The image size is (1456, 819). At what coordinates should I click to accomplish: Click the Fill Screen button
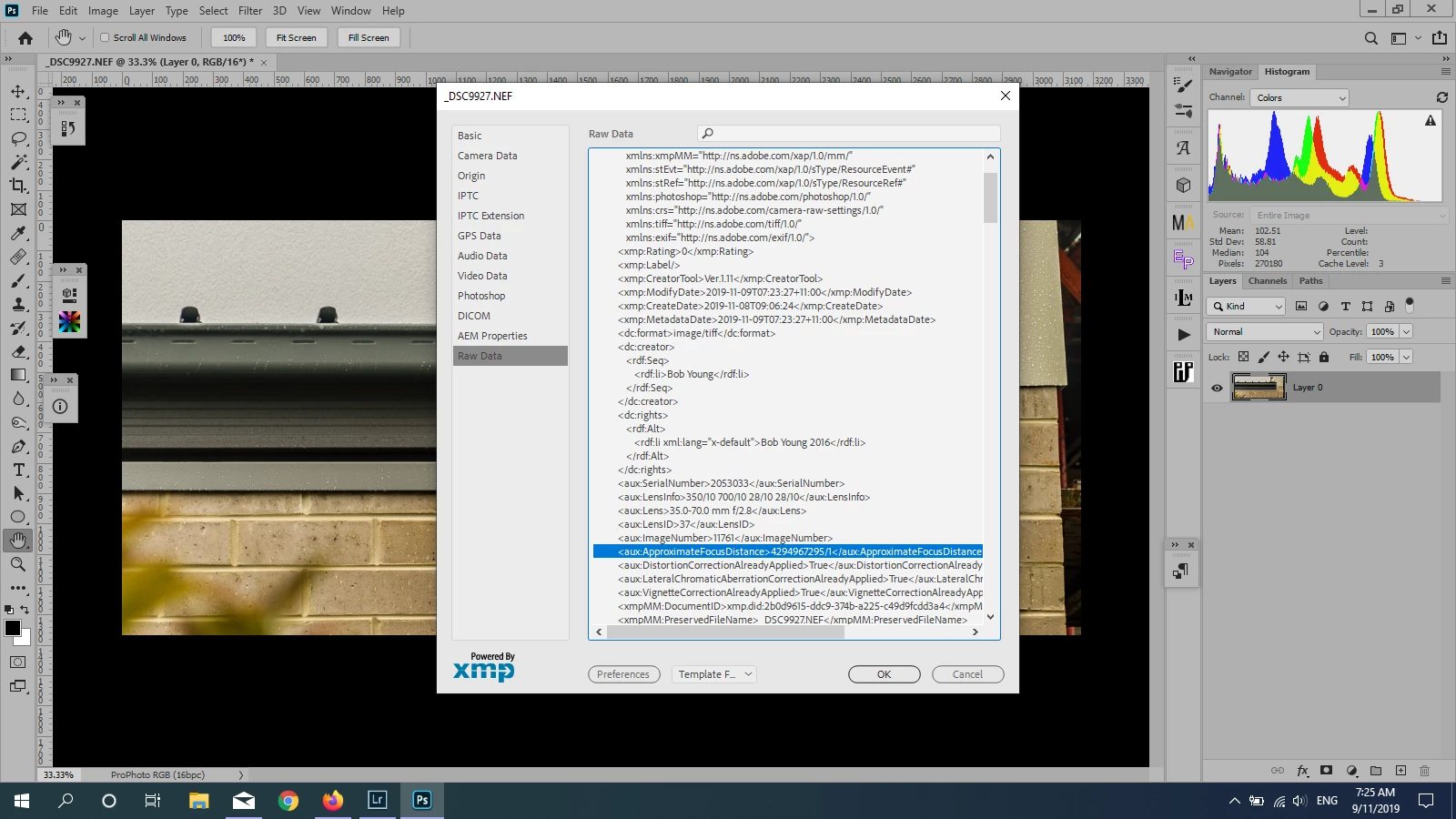(x=369, y=37)
